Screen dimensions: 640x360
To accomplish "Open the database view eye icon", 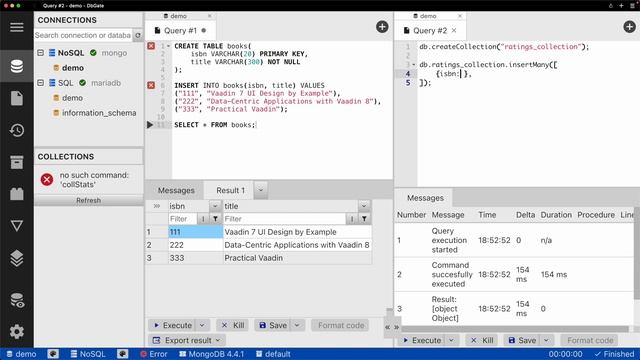I will tap(17, 300).
